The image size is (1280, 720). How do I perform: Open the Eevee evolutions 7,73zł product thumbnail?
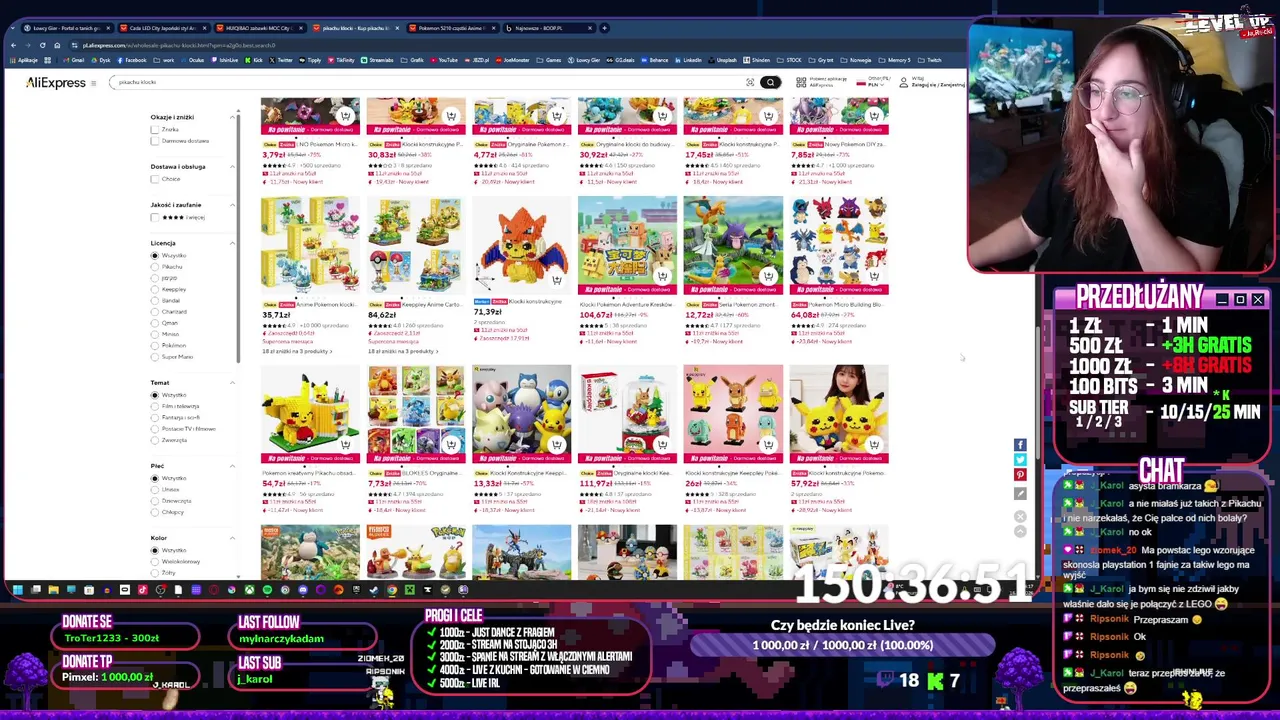(416, 414)
